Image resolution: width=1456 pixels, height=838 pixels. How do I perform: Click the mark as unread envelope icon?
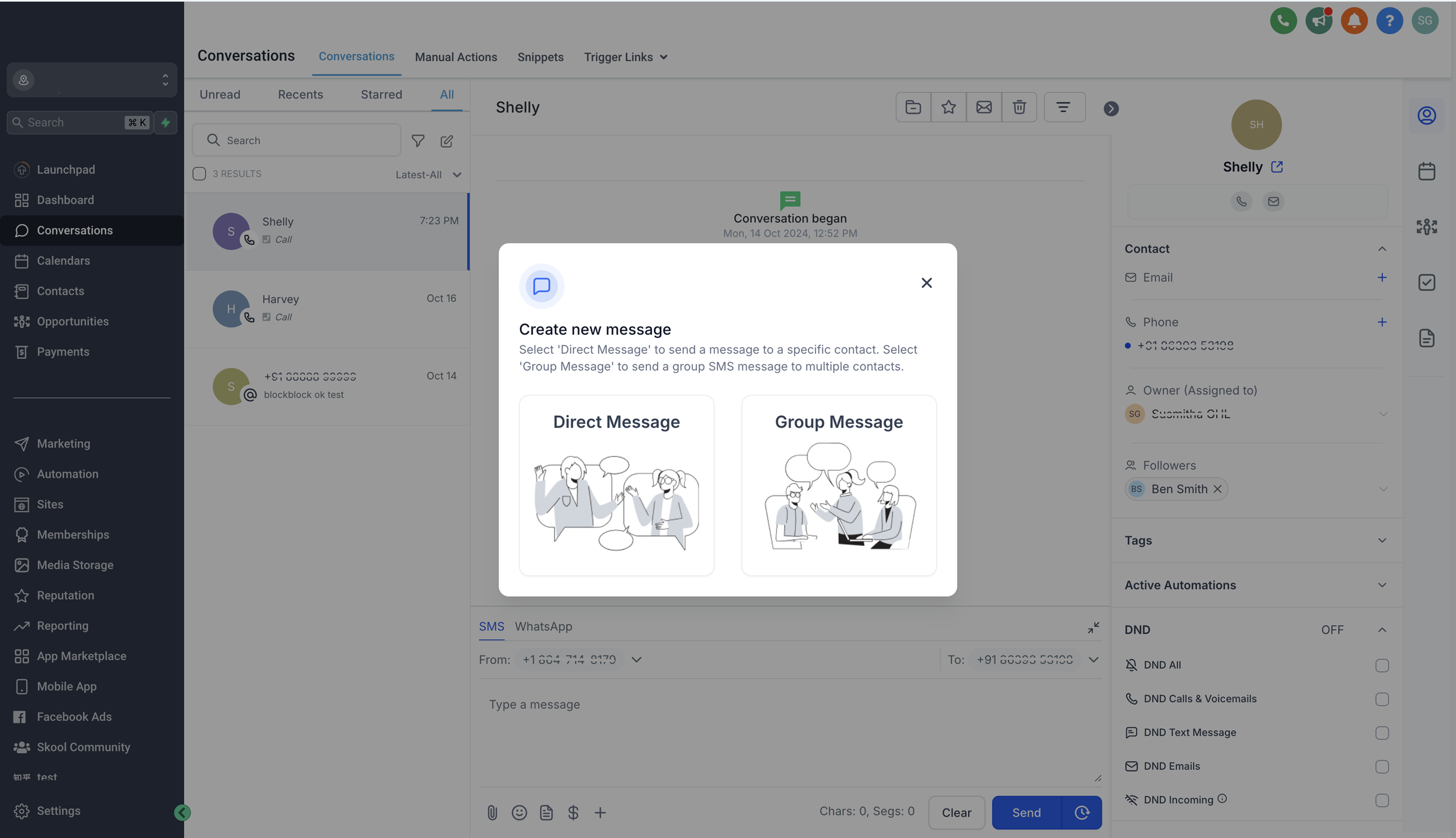pos(983,107)
